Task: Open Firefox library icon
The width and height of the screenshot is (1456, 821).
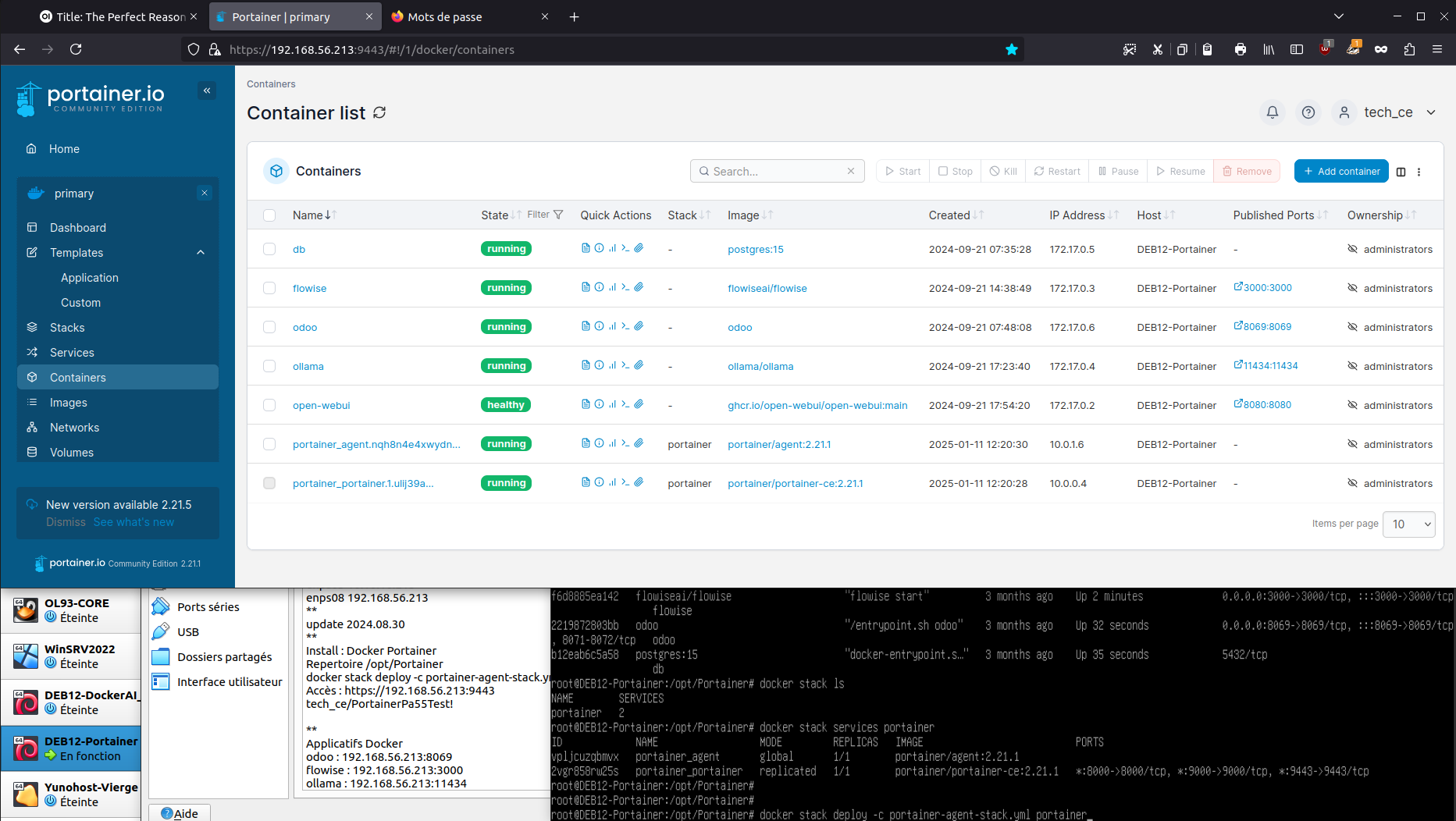Action: click(x=1269, y=49)
